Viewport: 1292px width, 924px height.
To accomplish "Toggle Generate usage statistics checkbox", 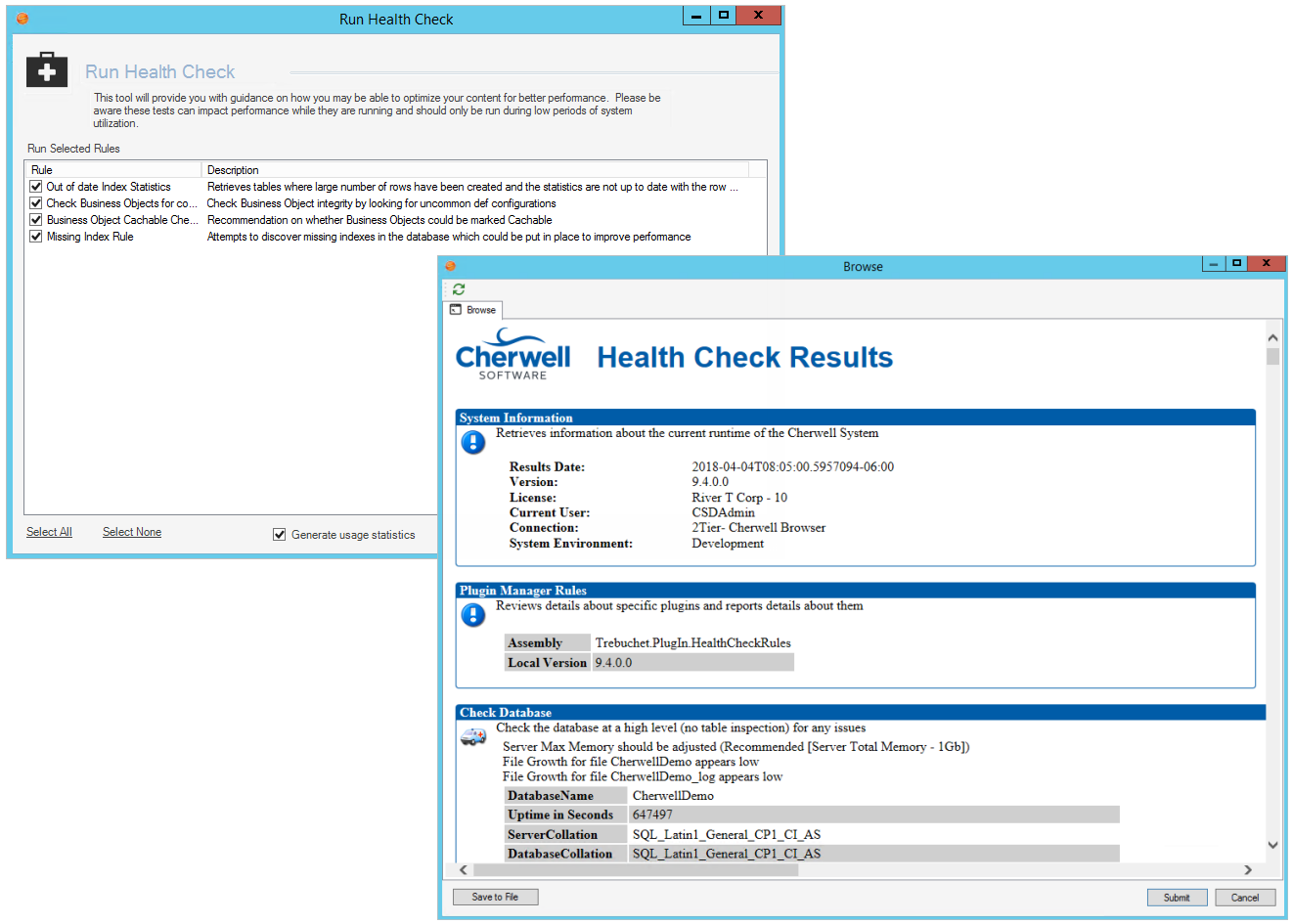I will (x=280, y=534).
